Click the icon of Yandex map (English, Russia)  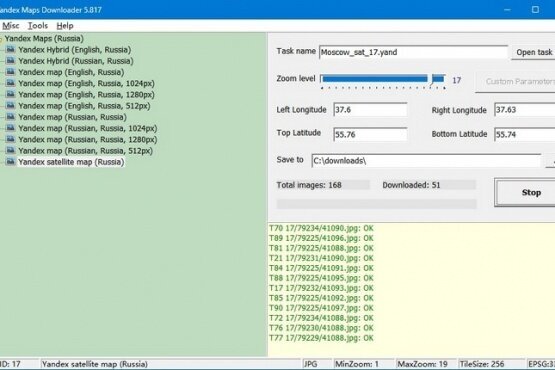click(11, 72)
